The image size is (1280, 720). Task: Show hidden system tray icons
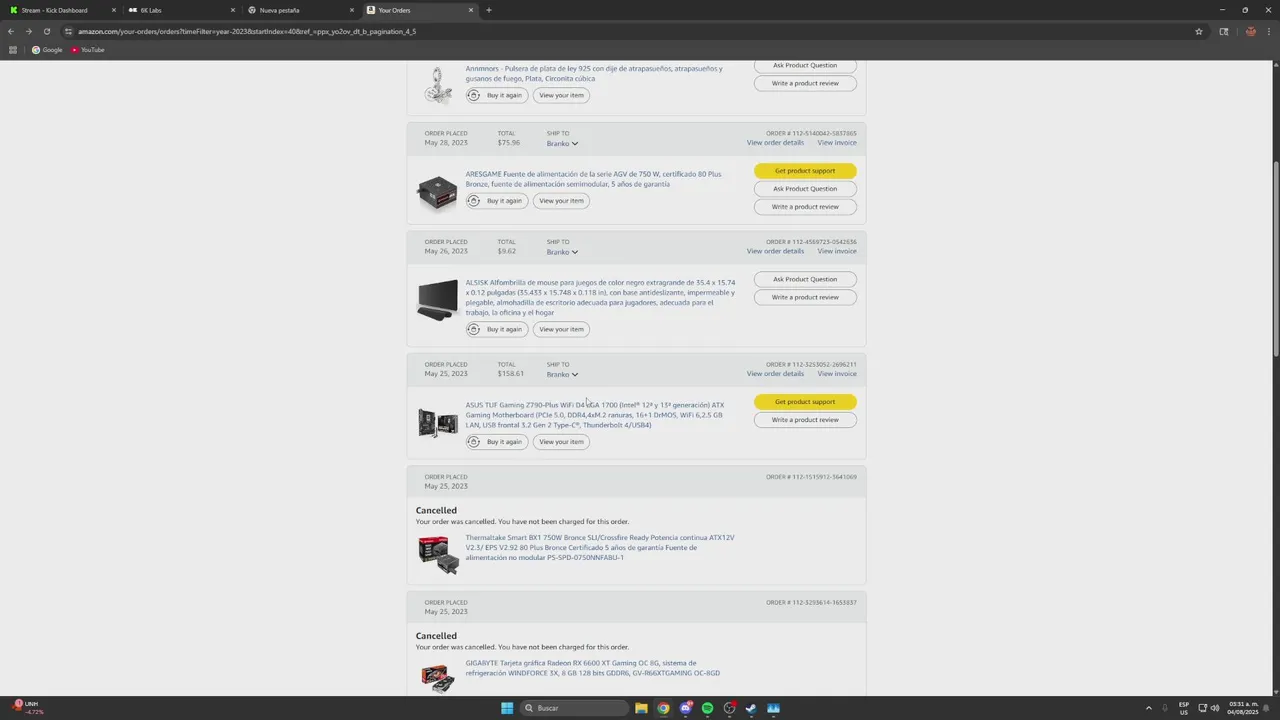click(1149, 708)
